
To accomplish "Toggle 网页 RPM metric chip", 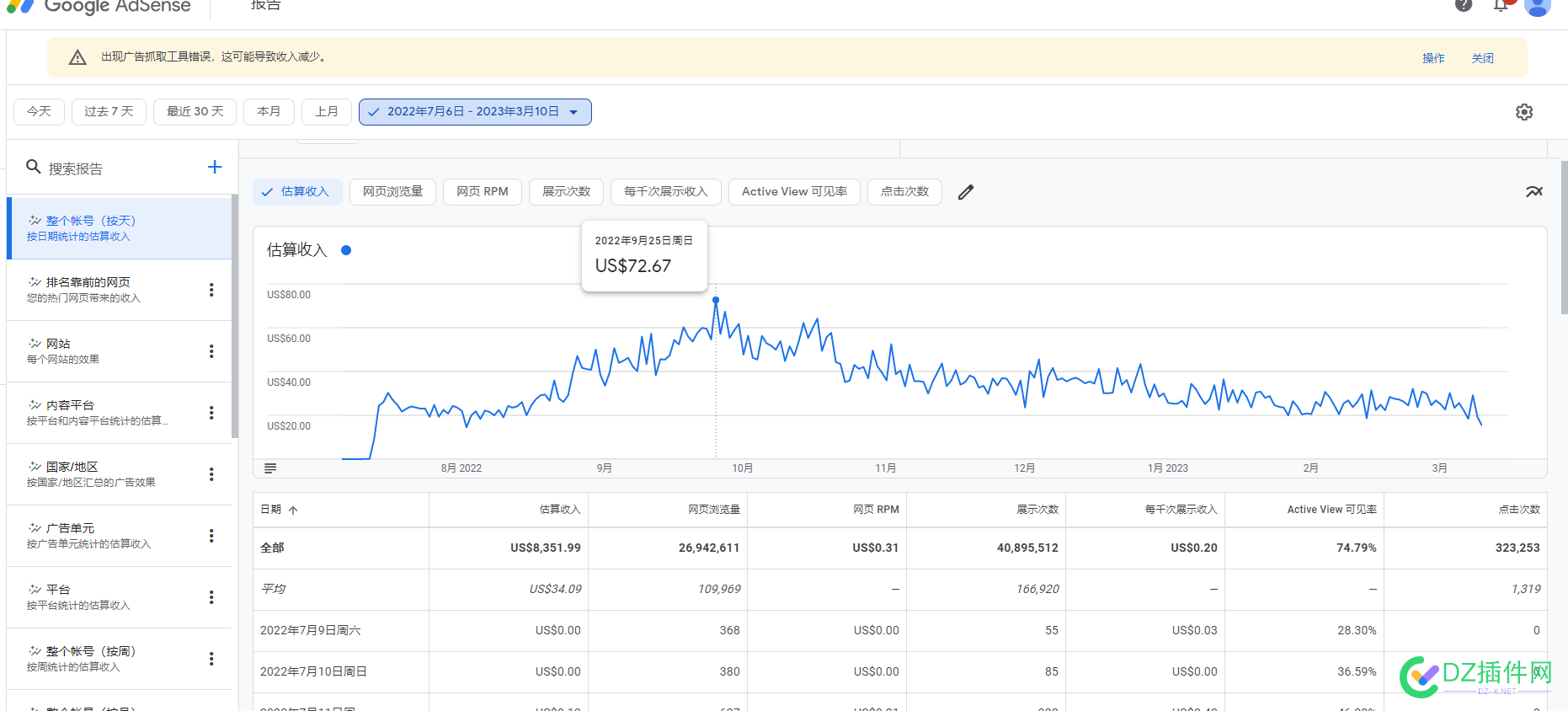I will [483, 192].
